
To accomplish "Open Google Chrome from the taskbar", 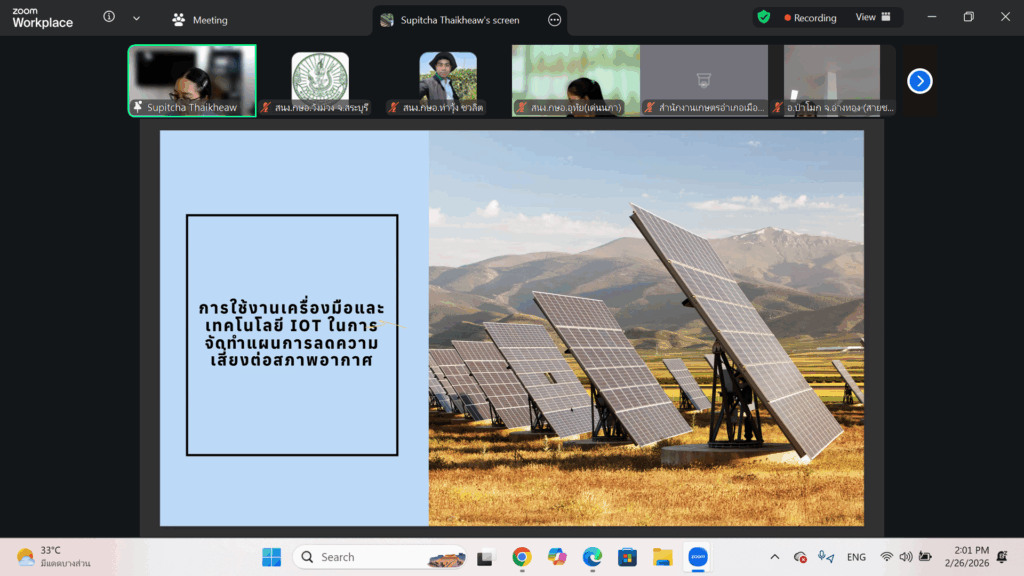I will click(x=521, y=557).
